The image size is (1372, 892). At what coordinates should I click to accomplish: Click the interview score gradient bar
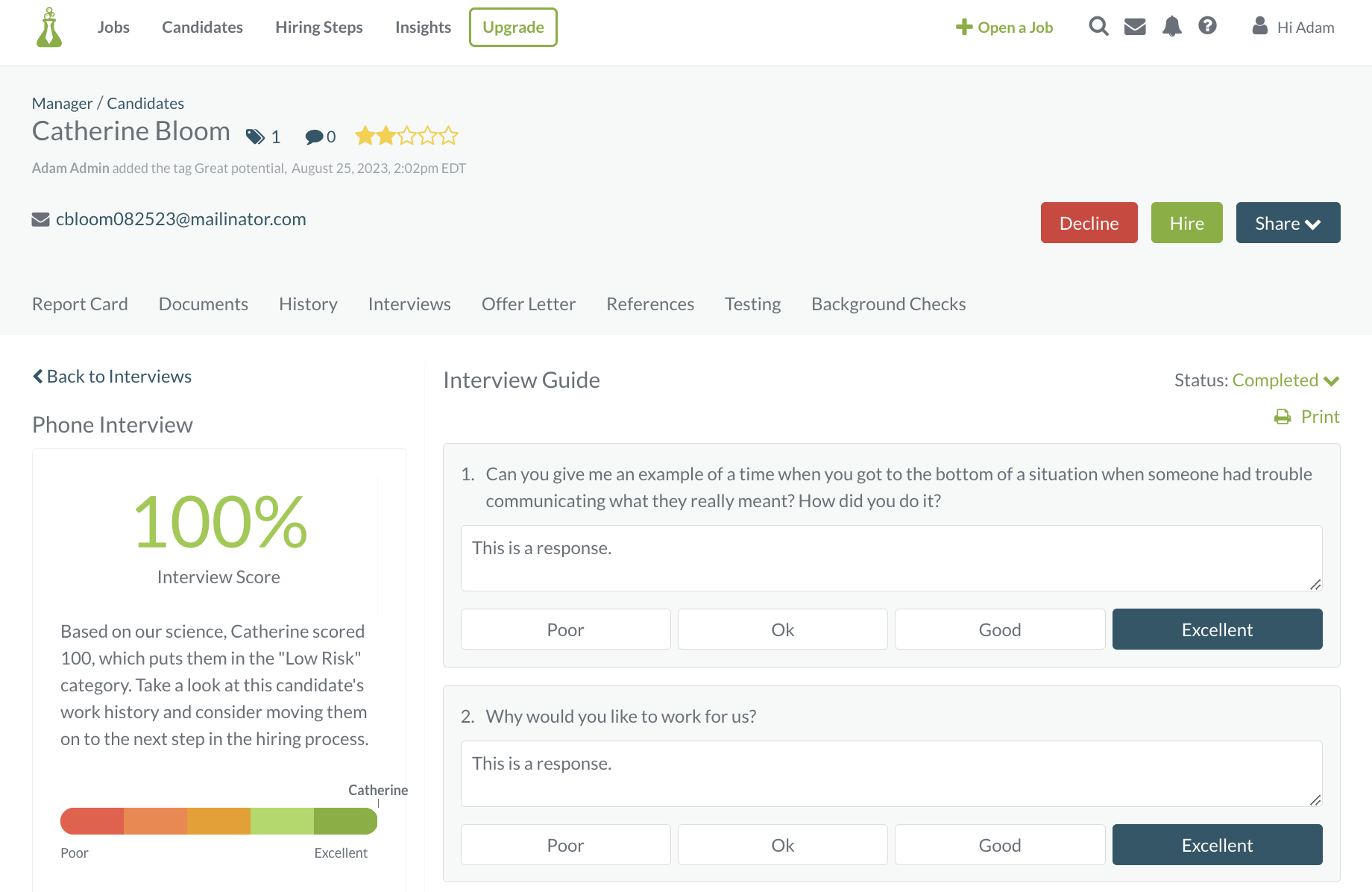pos(218,821)
